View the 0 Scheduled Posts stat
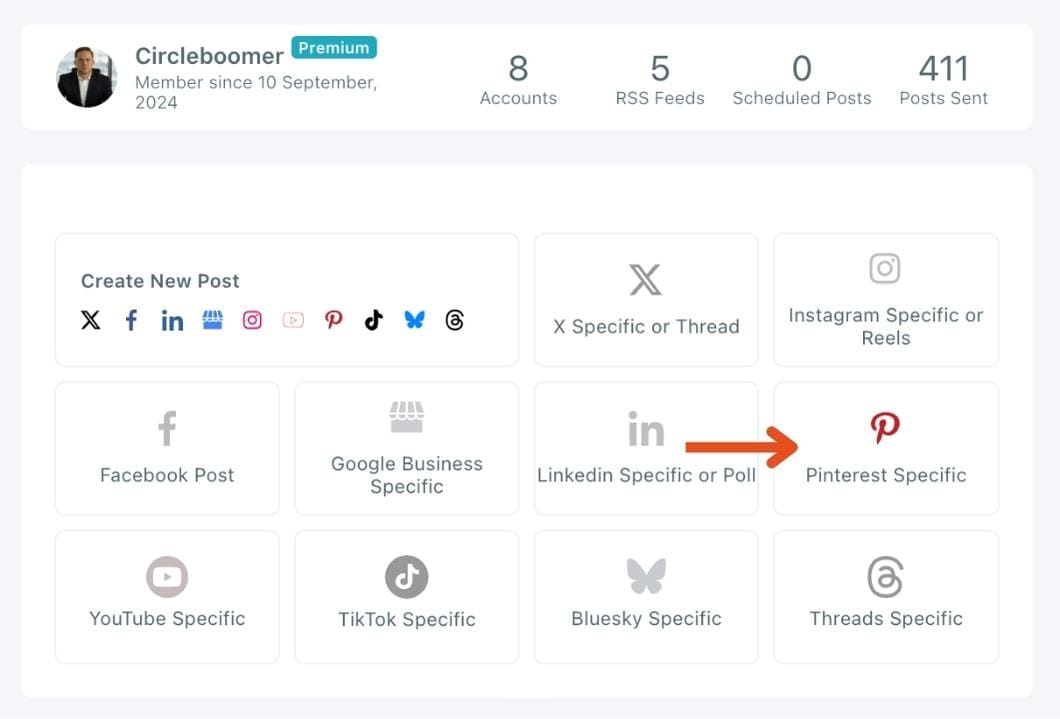This screenshot has width=1060, height=719. click(x=802, y=80)
